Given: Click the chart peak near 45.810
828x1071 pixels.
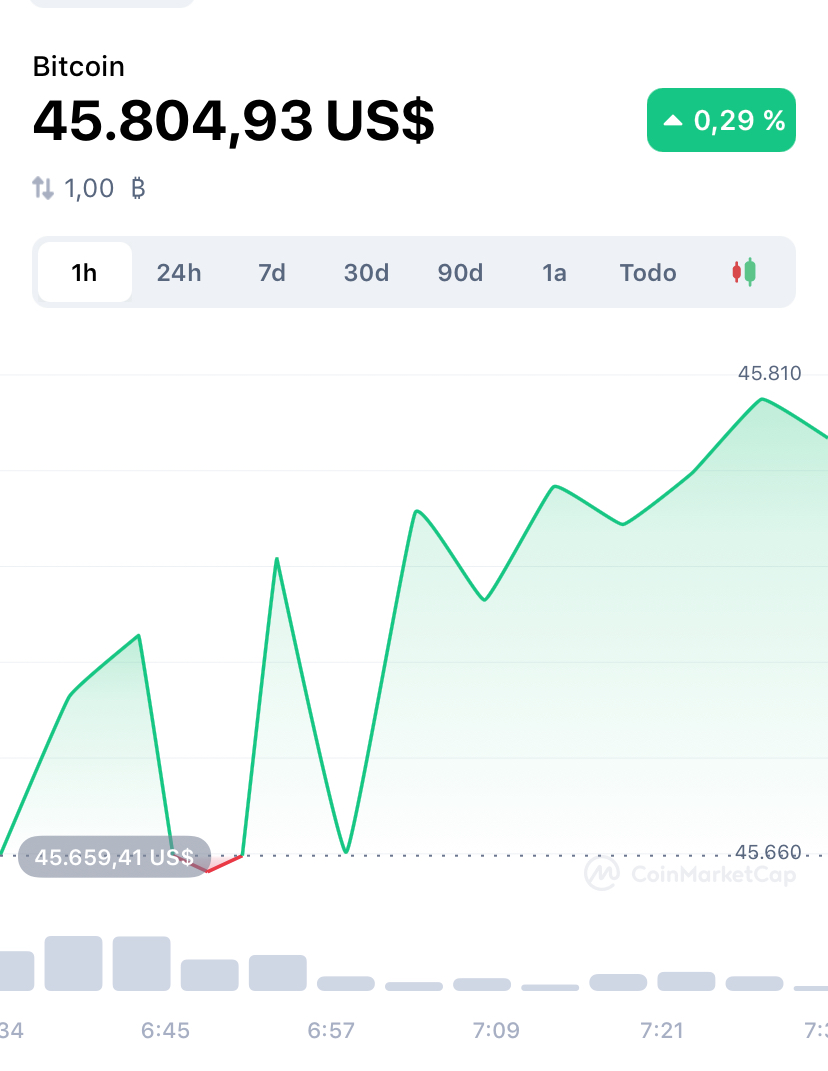Looking at the screenshot, I should tap(762, 399).
